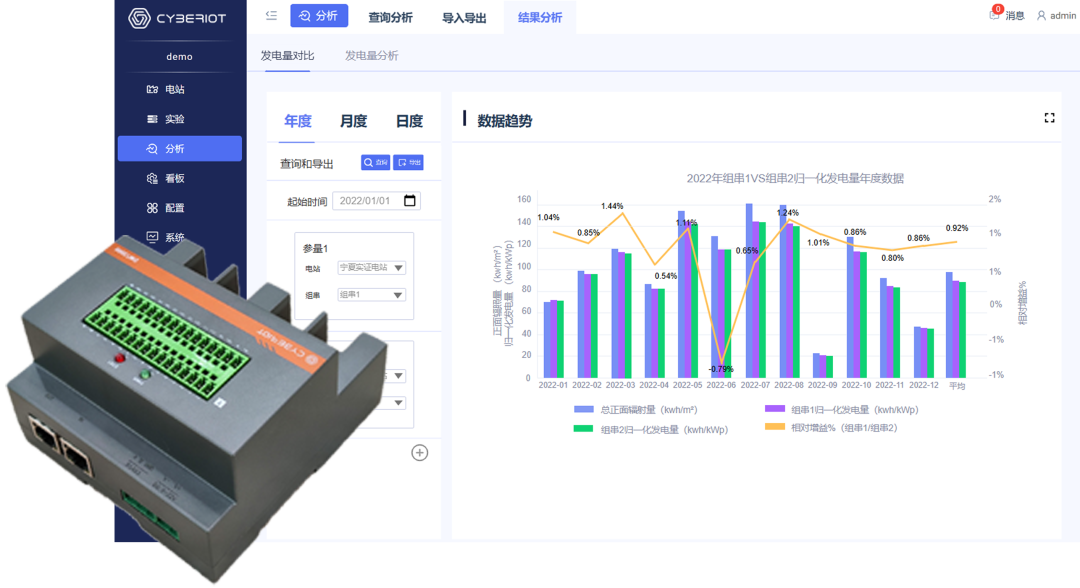This screenshot has width=1080, height=588.
Task: Select the highlighted 分析 sidebar item
Action: [180, 148]
